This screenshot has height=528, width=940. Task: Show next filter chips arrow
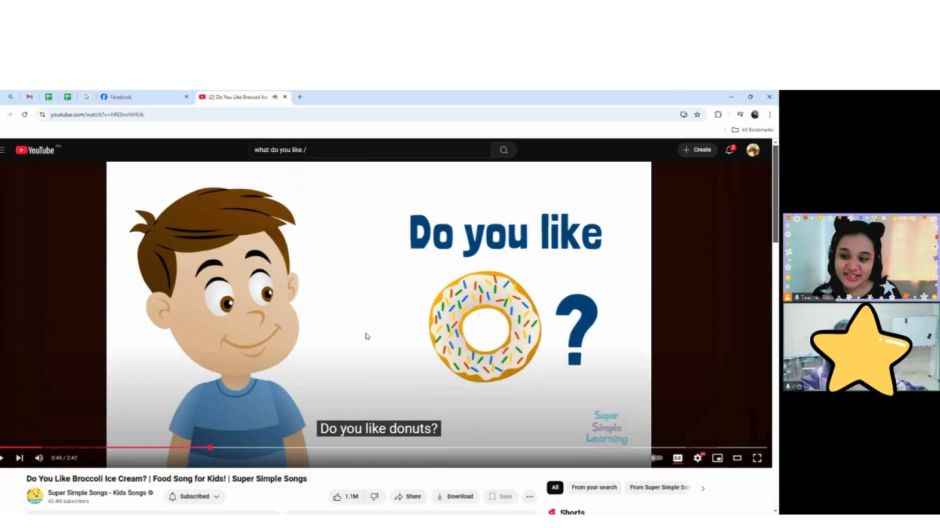[703, 488]
